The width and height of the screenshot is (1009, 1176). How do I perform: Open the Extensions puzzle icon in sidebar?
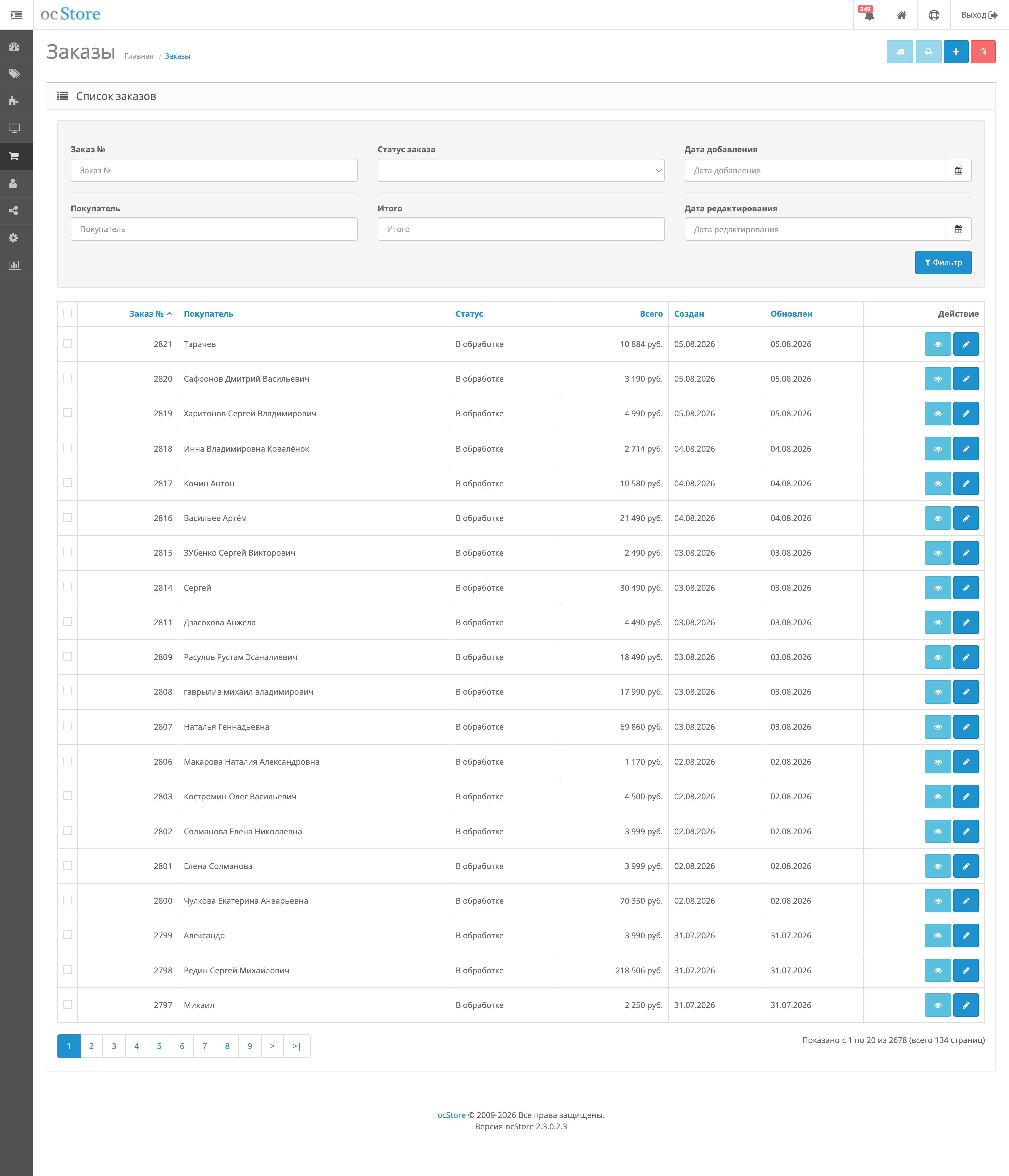point(14,101)
